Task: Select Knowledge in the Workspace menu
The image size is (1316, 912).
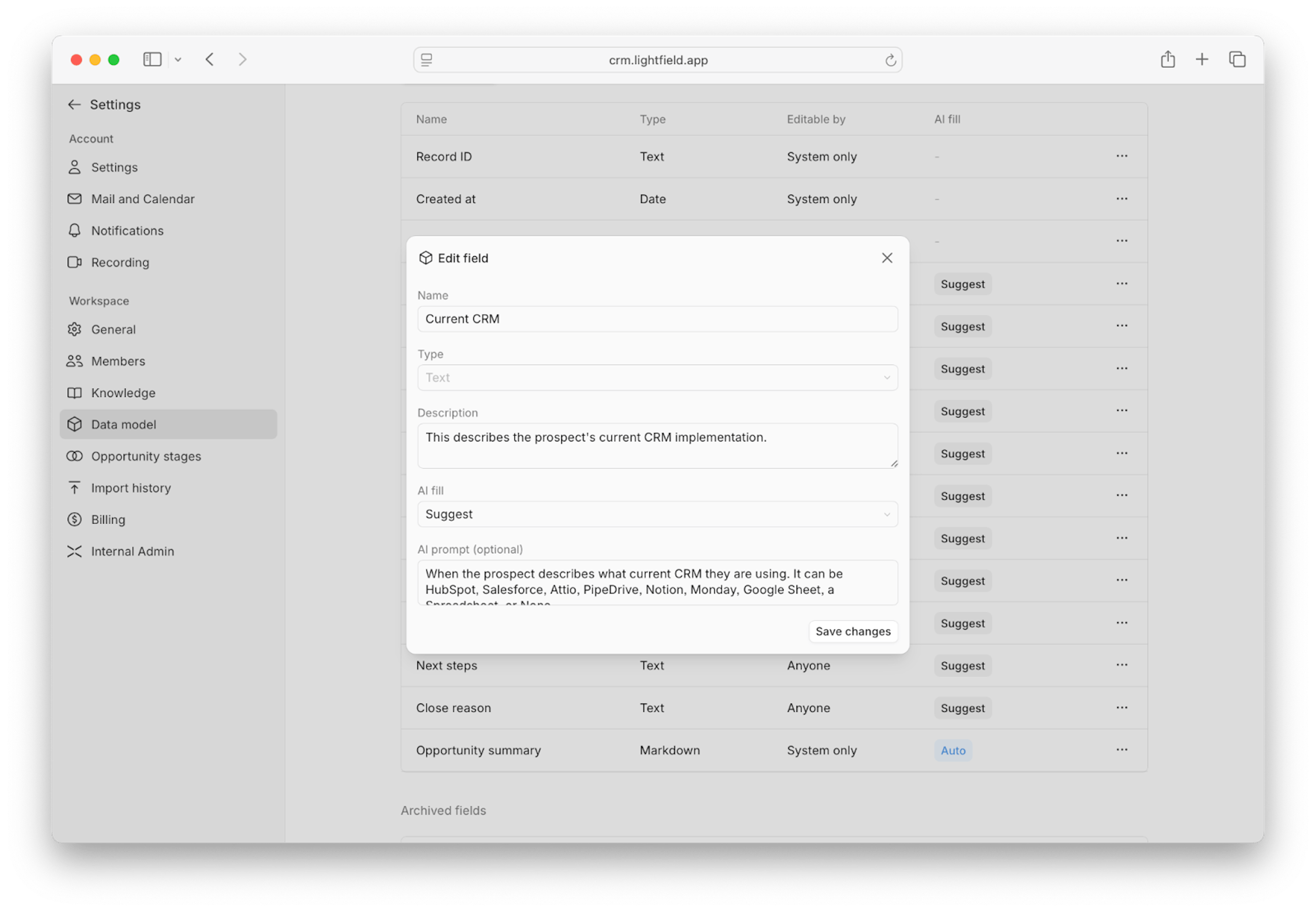Action: click(x=123, y=393)
